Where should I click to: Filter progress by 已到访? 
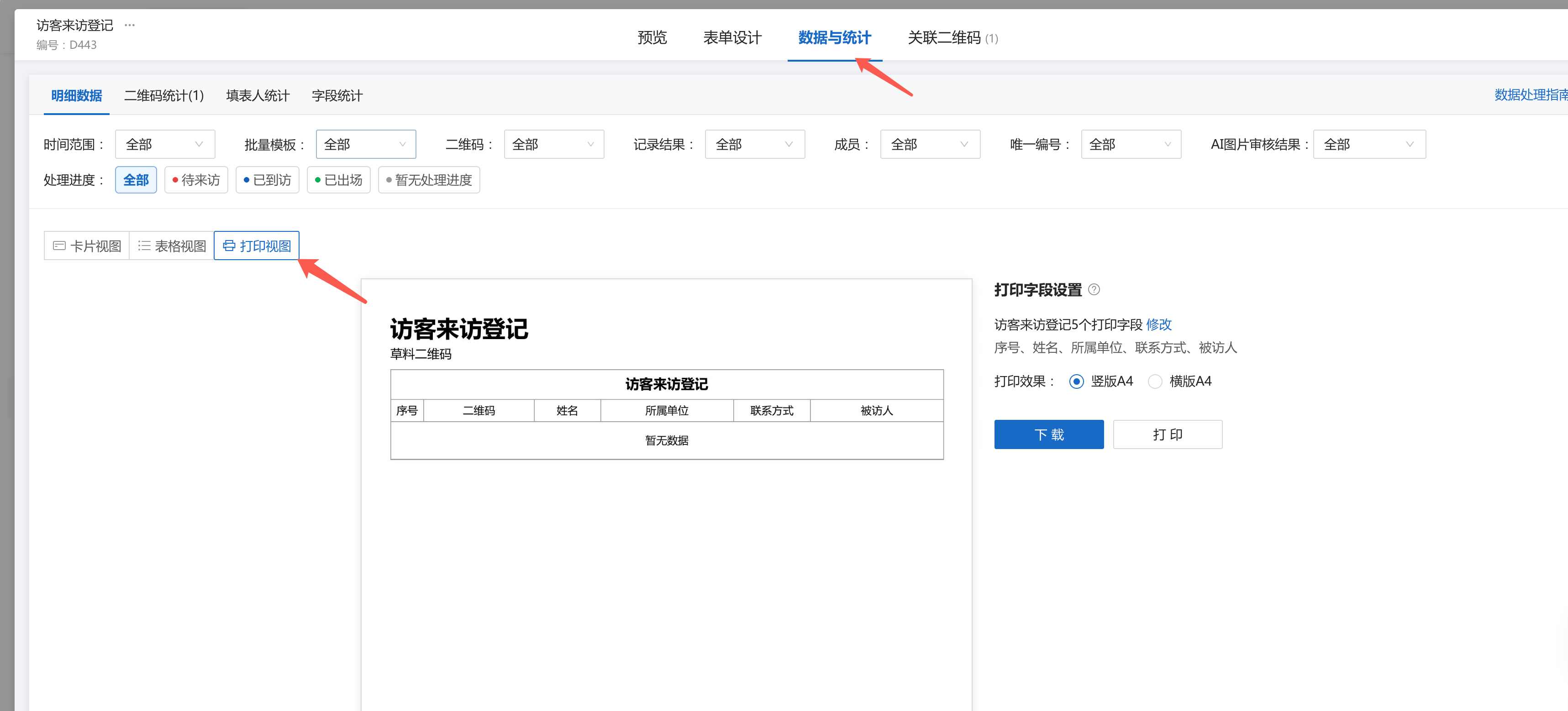(x=267, y=180)
